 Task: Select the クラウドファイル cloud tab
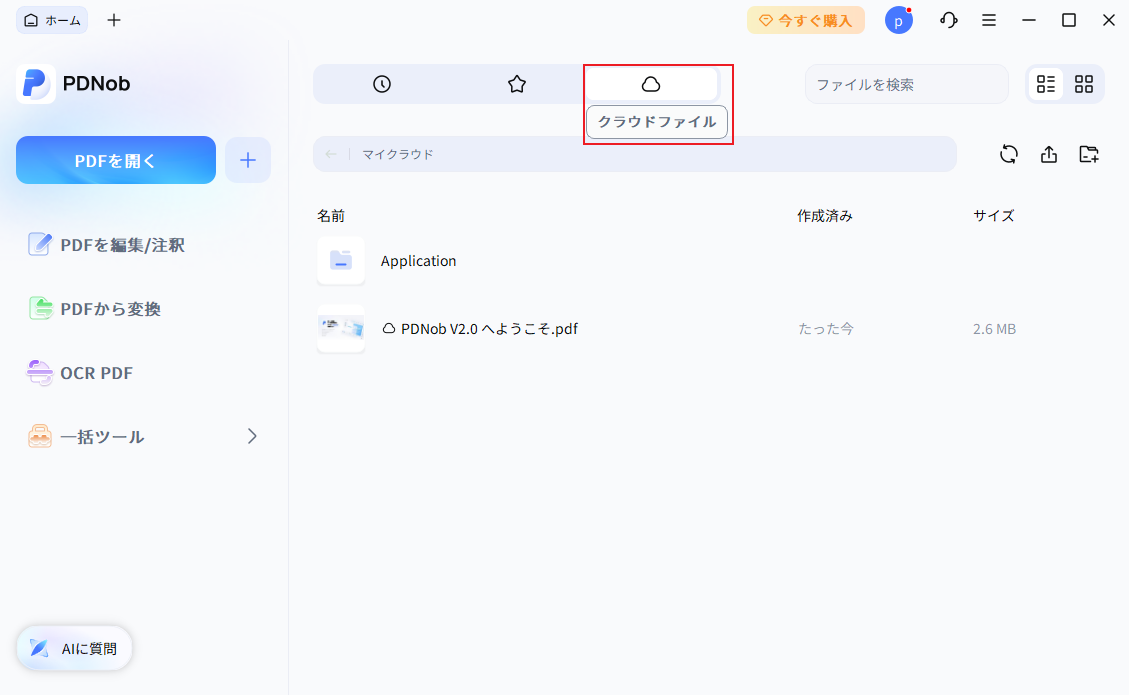[x=652, y=84]
